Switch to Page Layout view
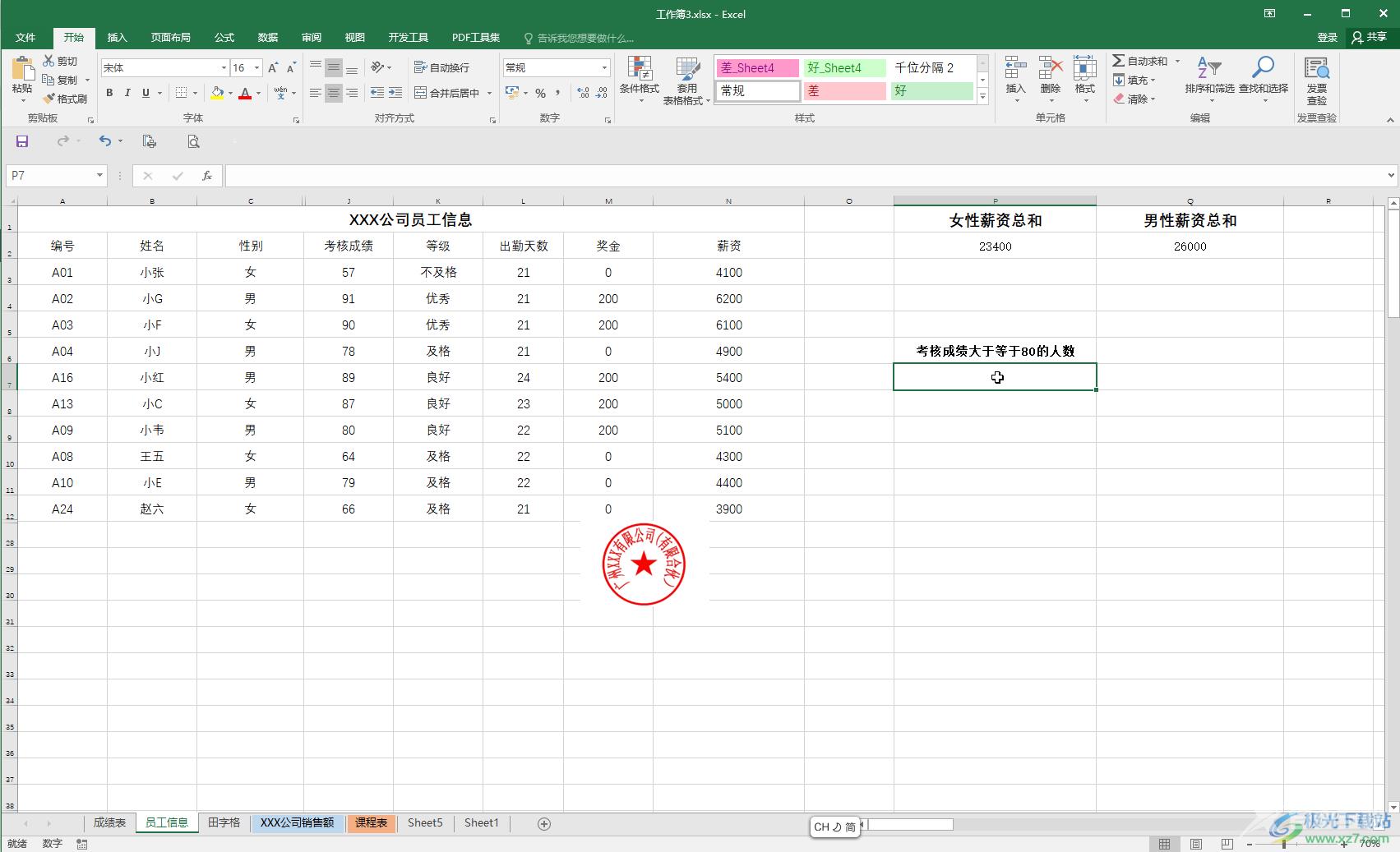The width and height of the screenshot is (1400, 852). (x=1195, y=844)
